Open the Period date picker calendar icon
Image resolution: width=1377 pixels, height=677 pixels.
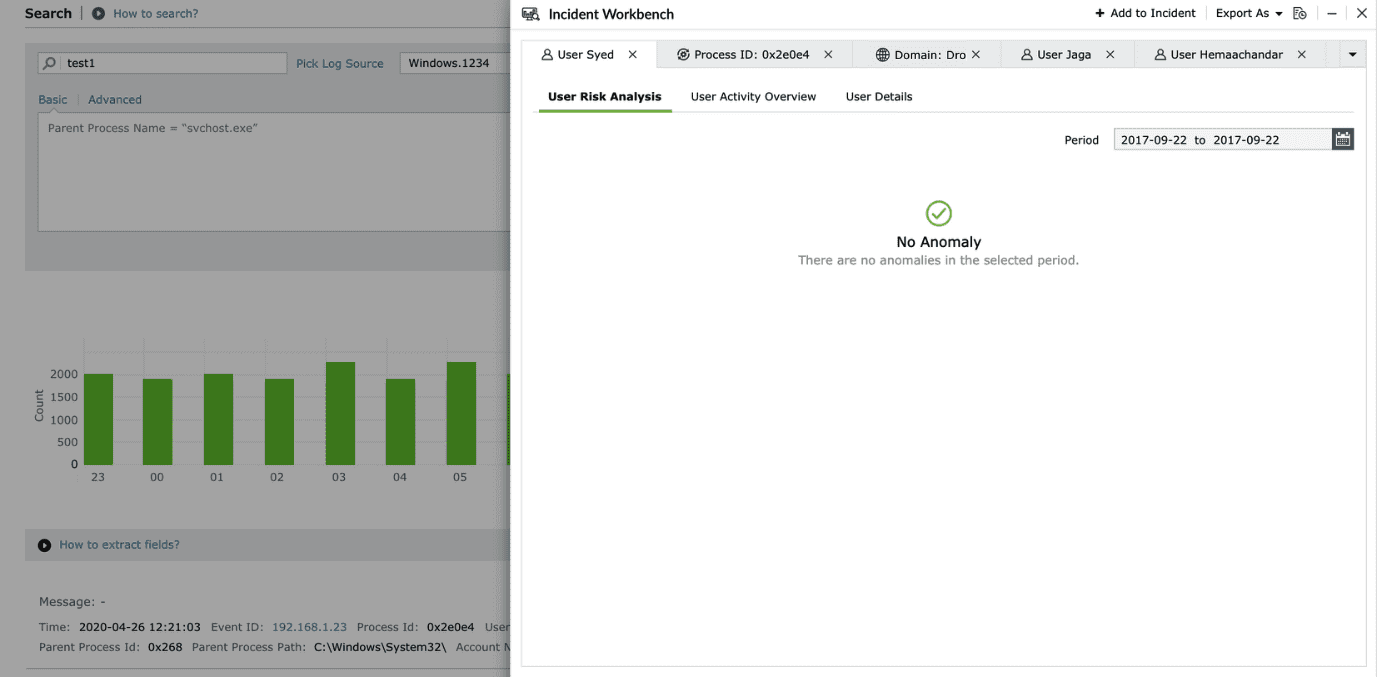[x=1342, y=139]
